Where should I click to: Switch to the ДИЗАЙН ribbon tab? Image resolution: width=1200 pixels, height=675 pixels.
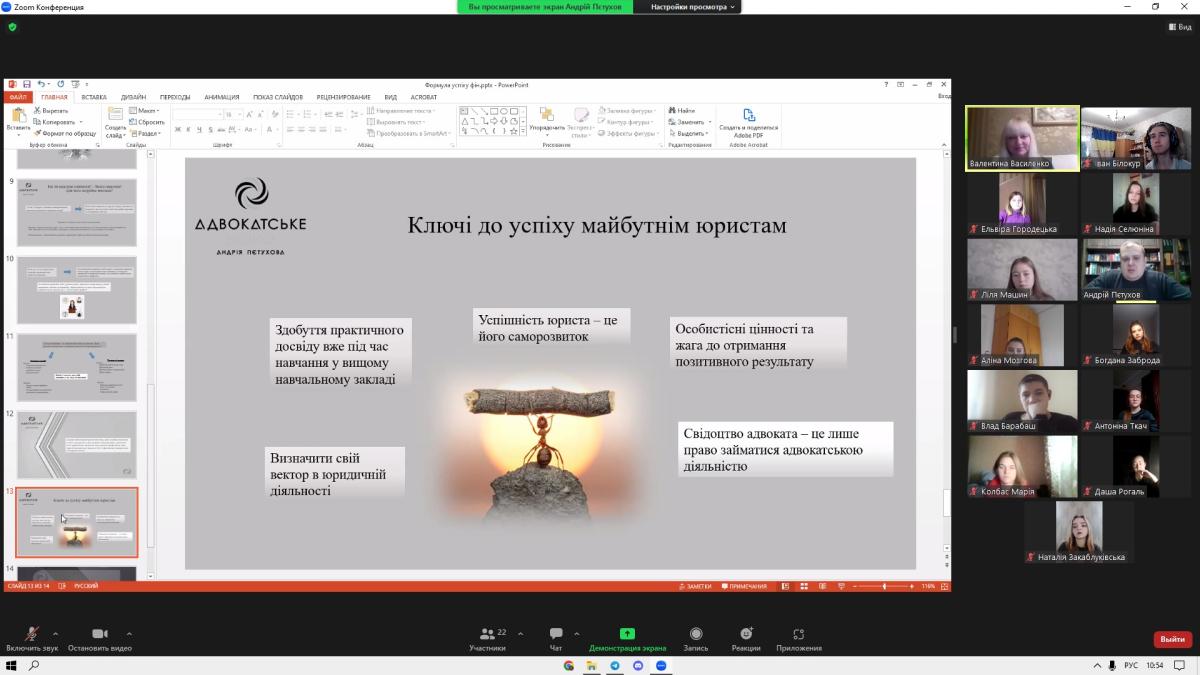133,97
